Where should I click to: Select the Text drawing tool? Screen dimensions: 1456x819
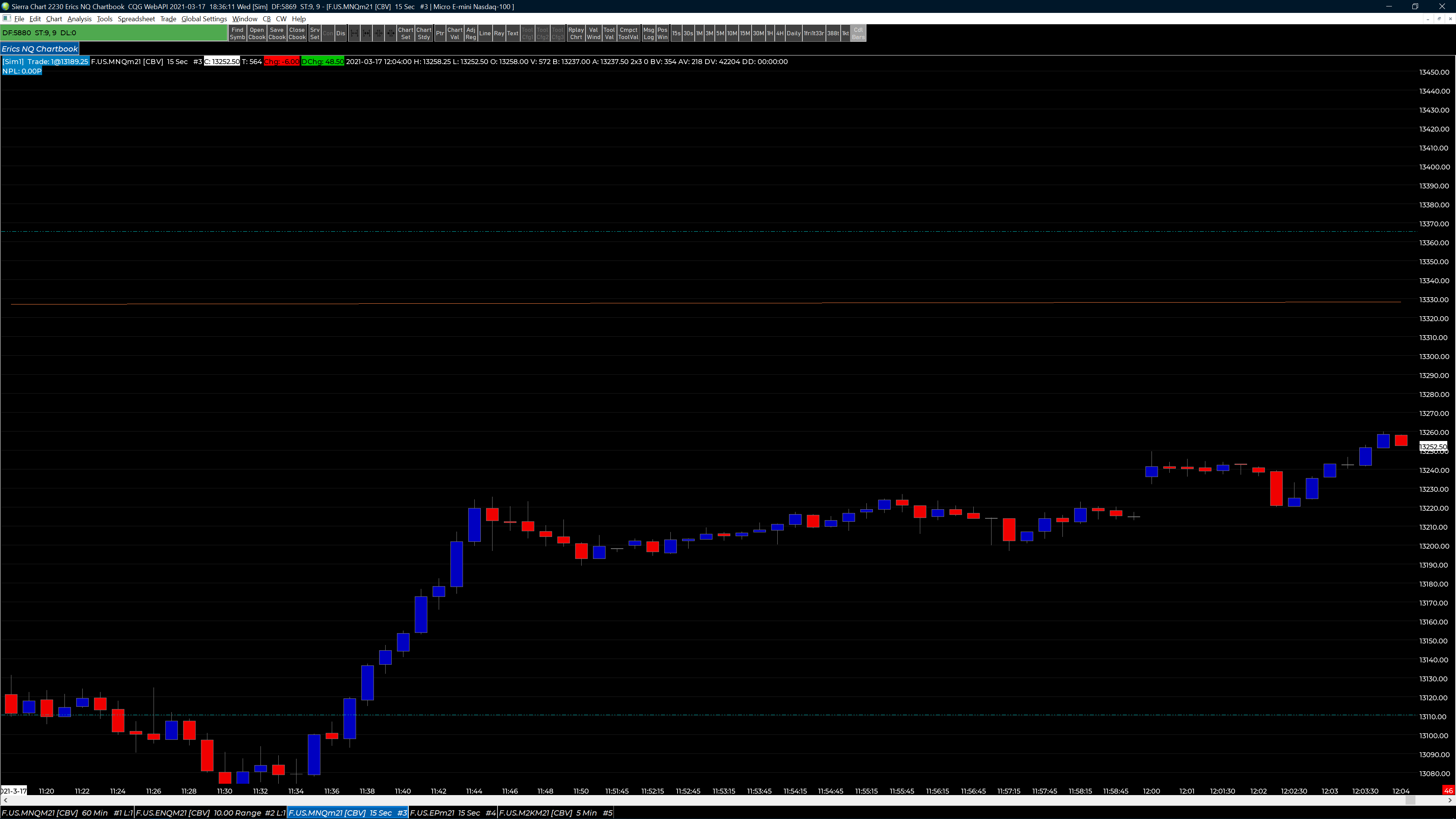512,33
